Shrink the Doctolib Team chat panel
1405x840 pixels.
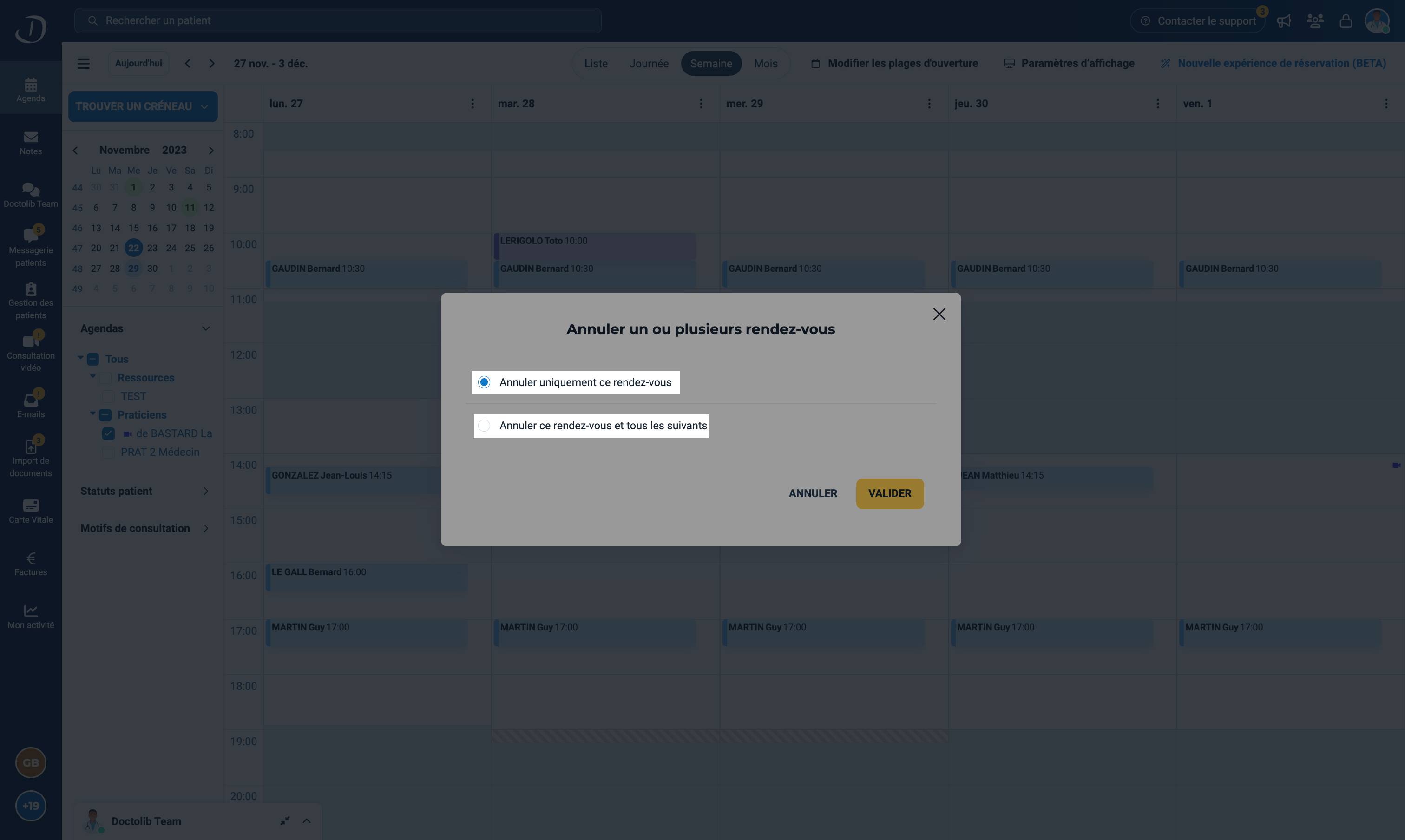click(x=285, y=821)
